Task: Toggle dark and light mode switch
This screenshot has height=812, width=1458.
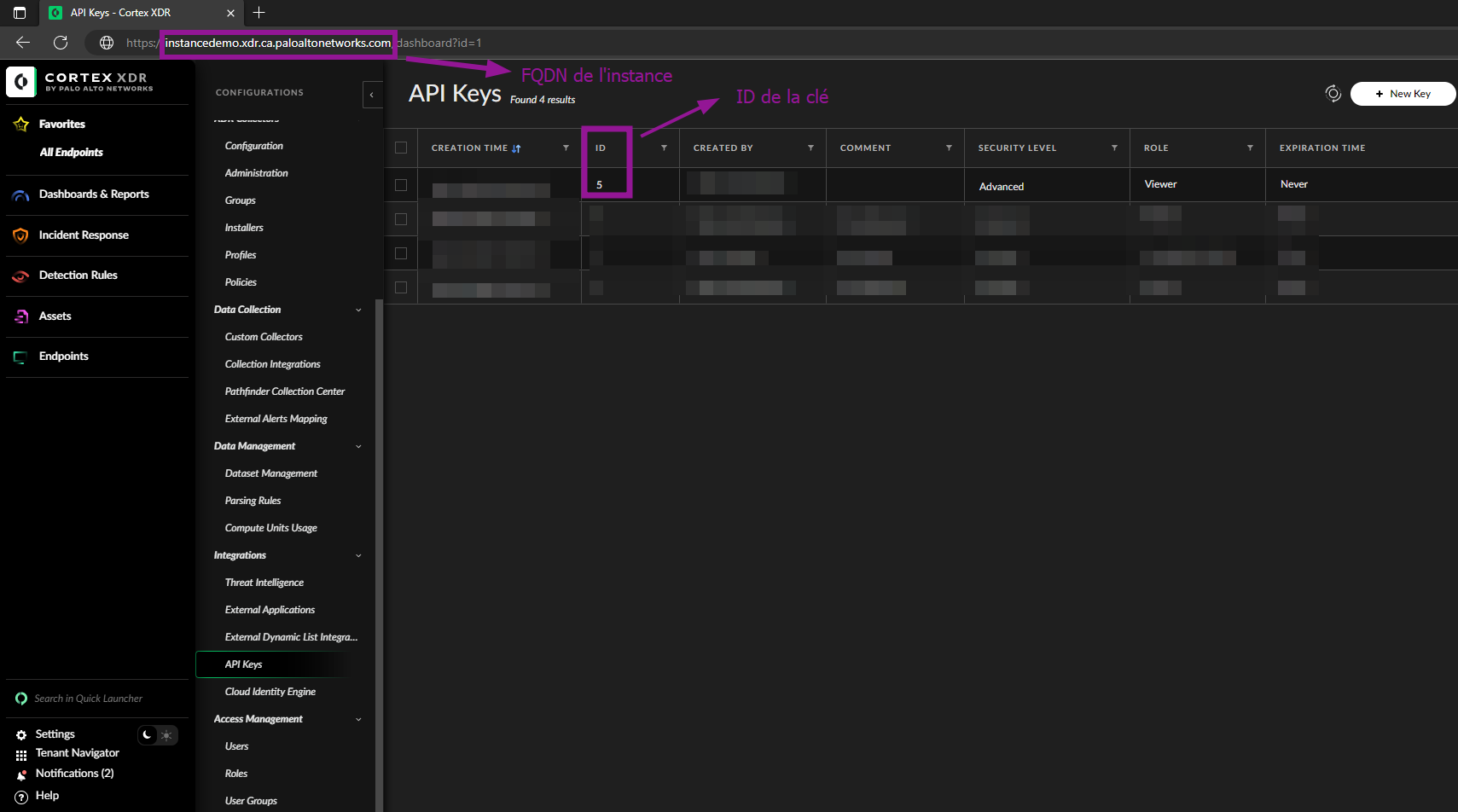Action: click(x=158, y=735)
